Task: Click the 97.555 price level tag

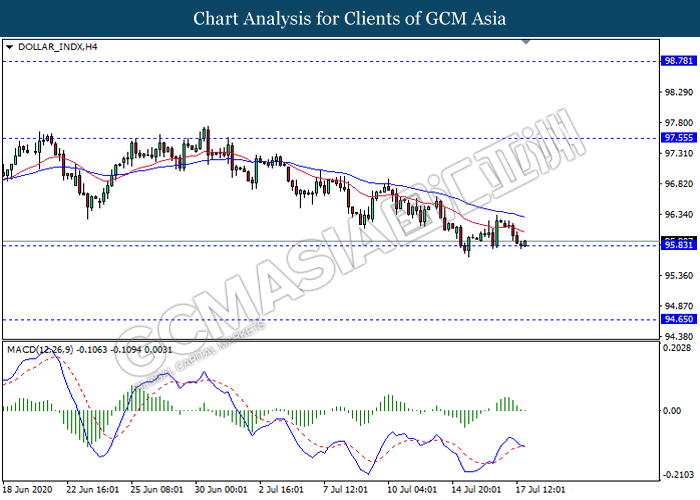Action: tap(678, 138)
